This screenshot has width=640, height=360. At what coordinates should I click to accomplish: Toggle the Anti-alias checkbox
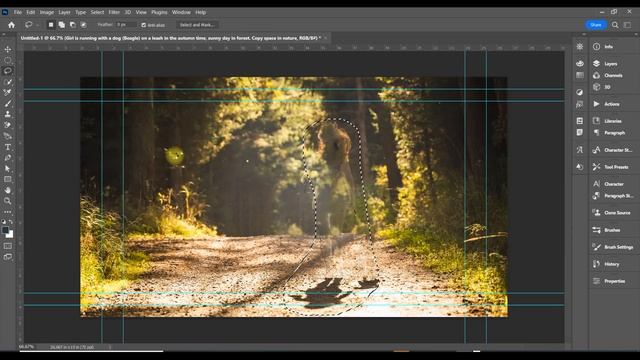(144, 25)
